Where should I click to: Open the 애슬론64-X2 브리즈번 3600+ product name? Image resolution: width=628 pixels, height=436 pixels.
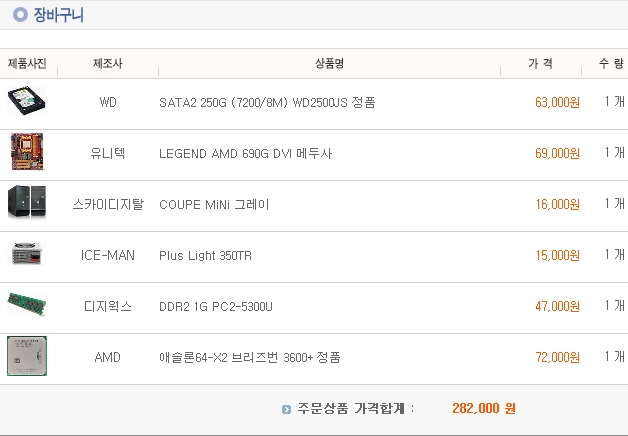click(250, 357)
